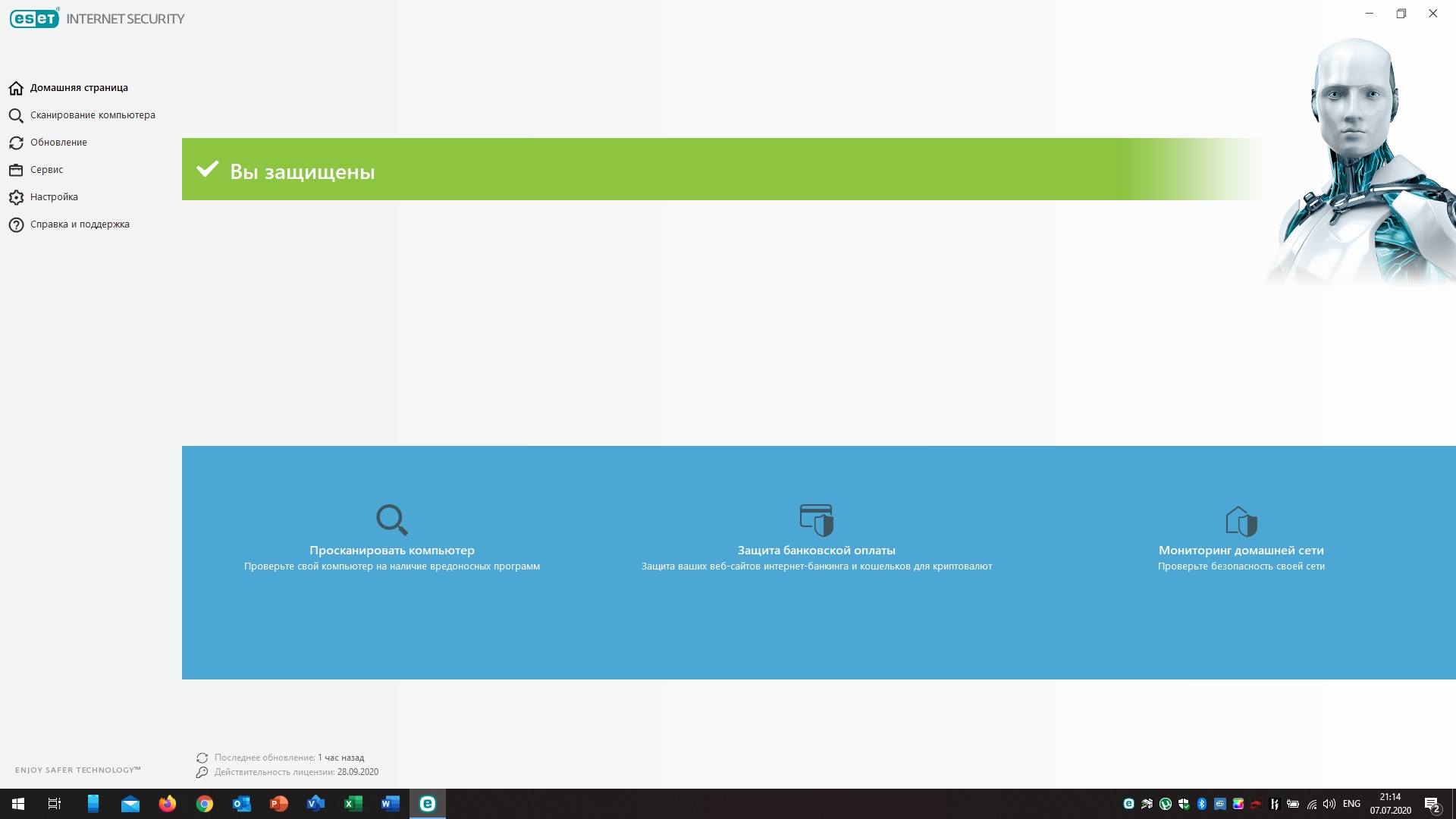Click the ESET logo in title bar

(35, 18)
